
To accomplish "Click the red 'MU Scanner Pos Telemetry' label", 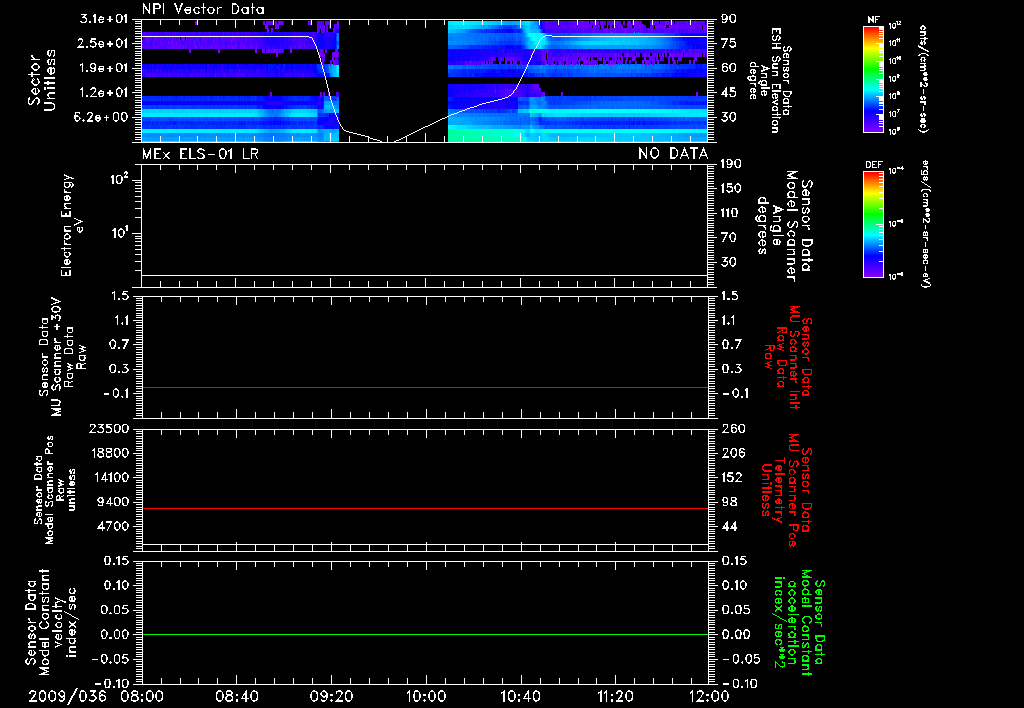I will [786, 490].
